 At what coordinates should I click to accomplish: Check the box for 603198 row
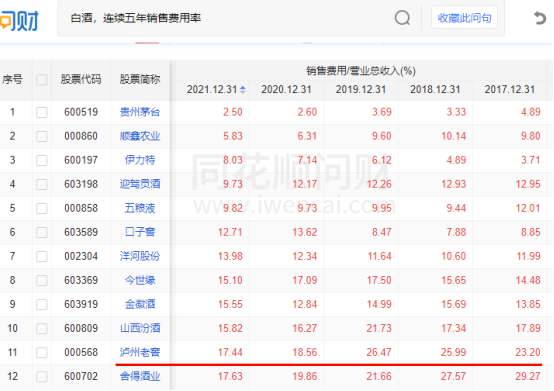(x=42, y=184)
